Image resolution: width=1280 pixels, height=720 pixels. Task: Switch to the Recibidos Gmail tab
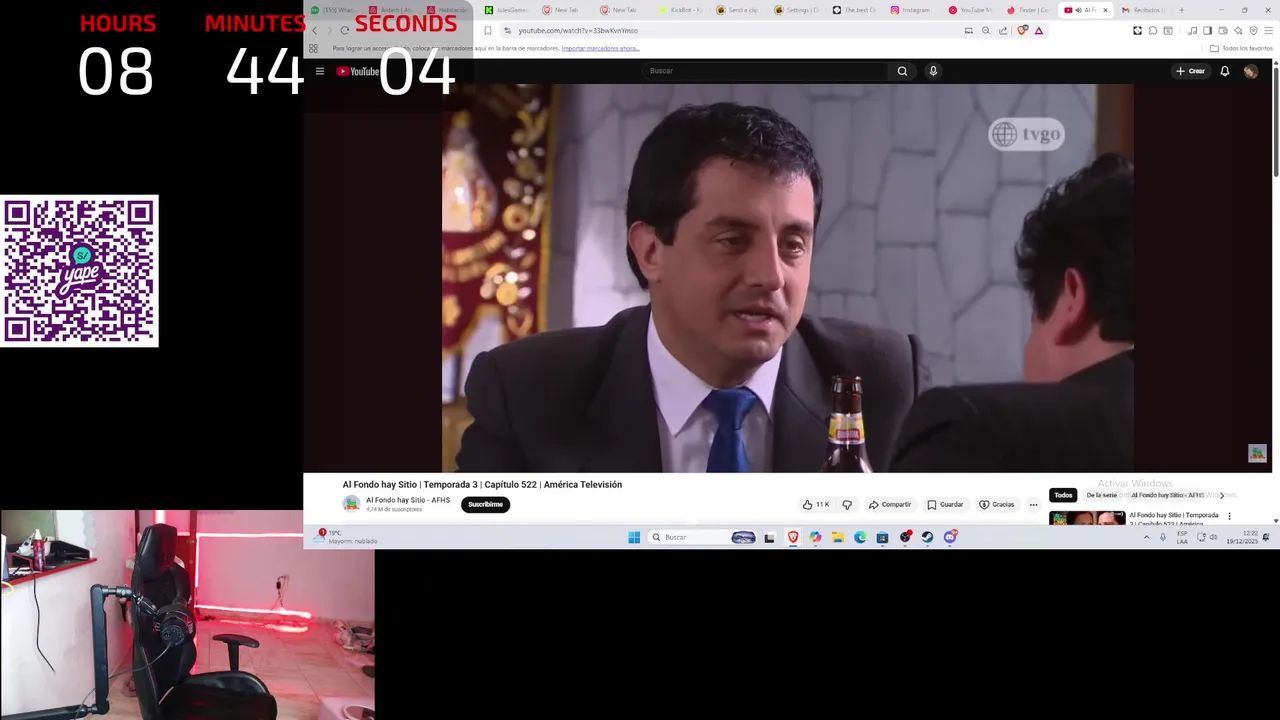(1142, 10)
